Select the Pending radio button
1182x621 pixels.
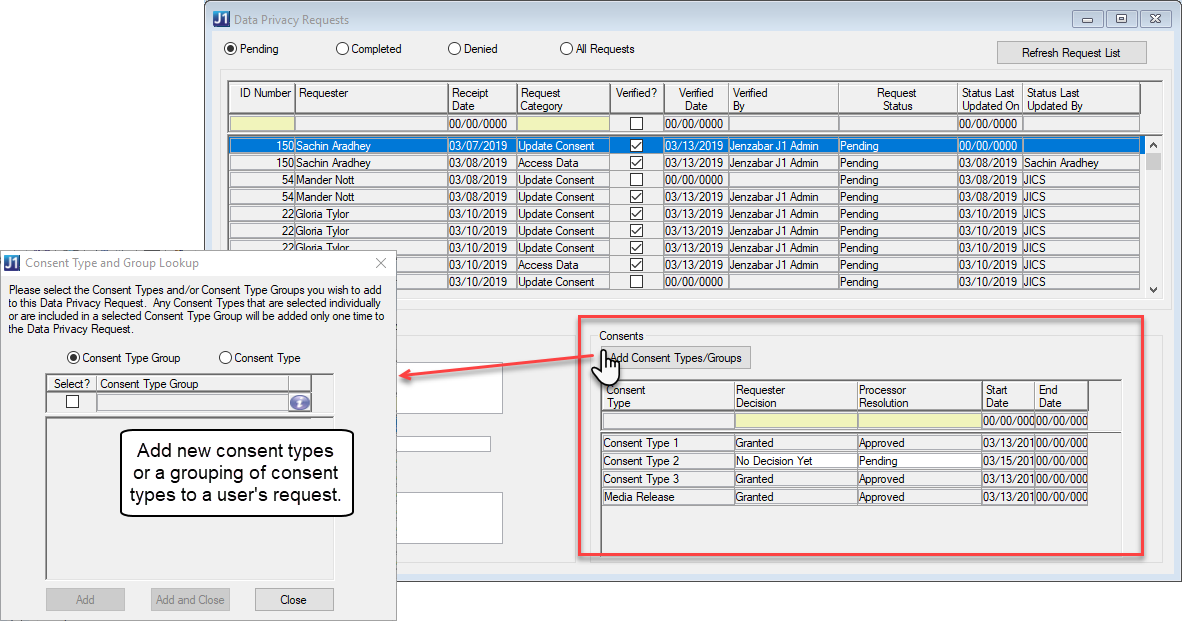(231, 49)
